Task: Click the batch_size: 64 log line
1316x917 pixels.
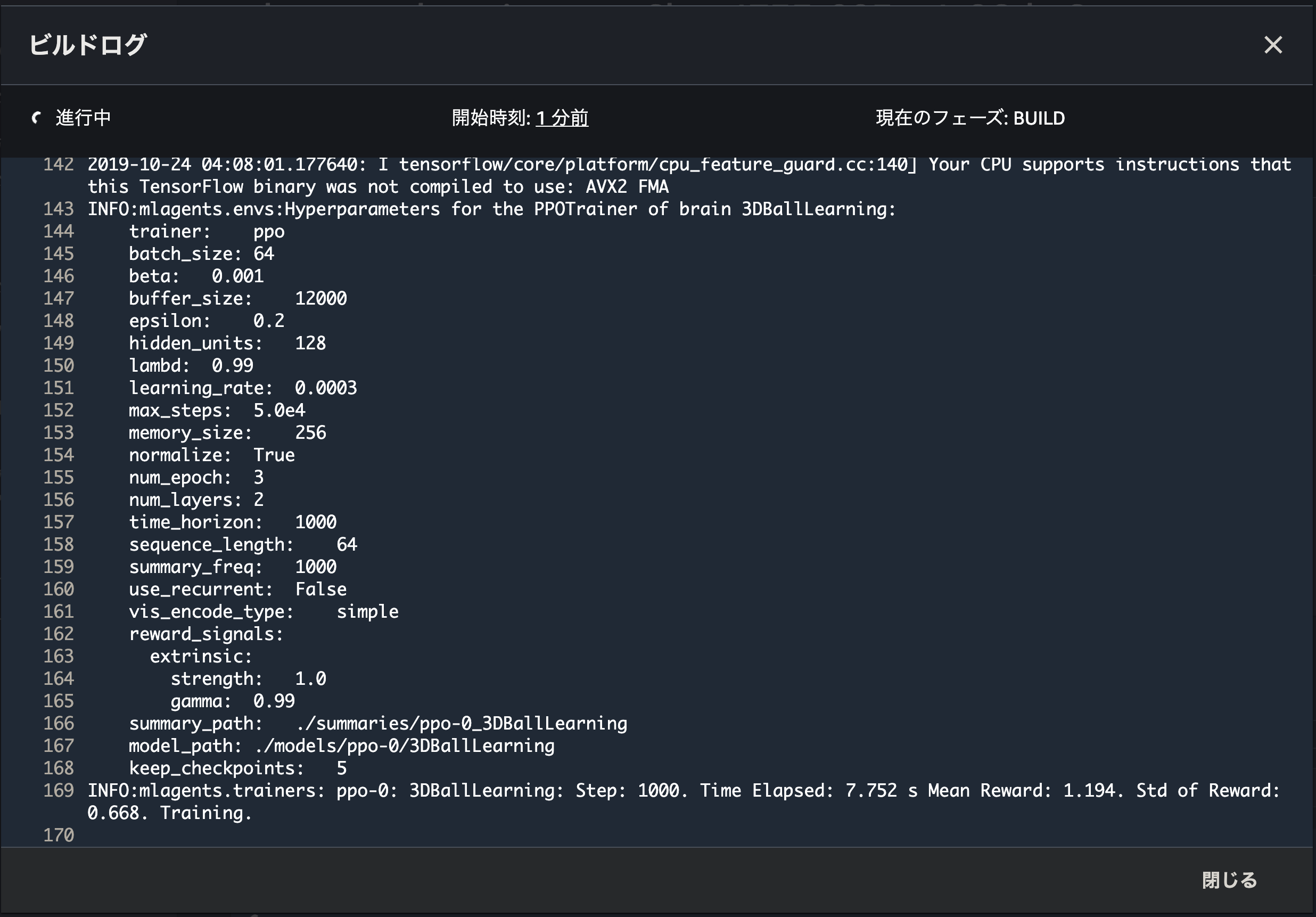Action: (201, 253)
